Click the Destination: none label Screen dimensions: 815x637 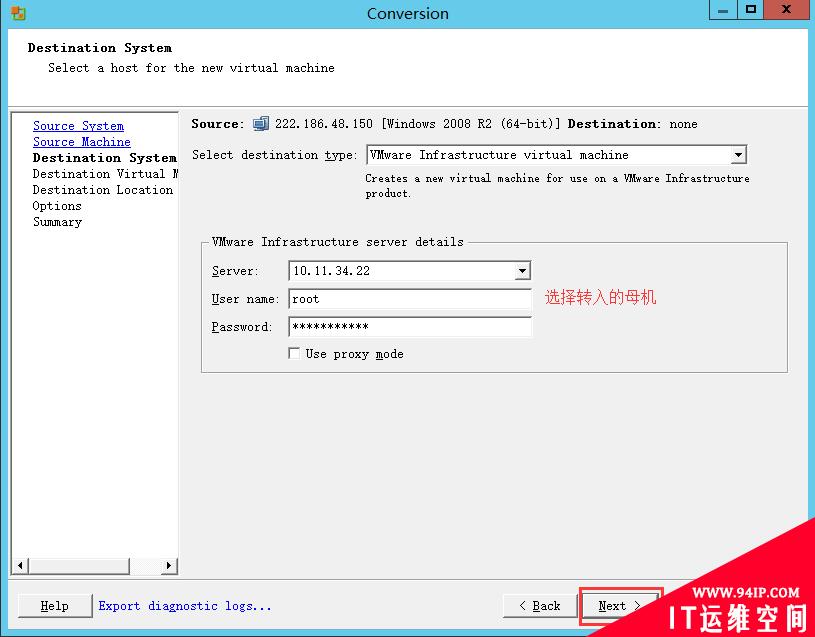632,124
